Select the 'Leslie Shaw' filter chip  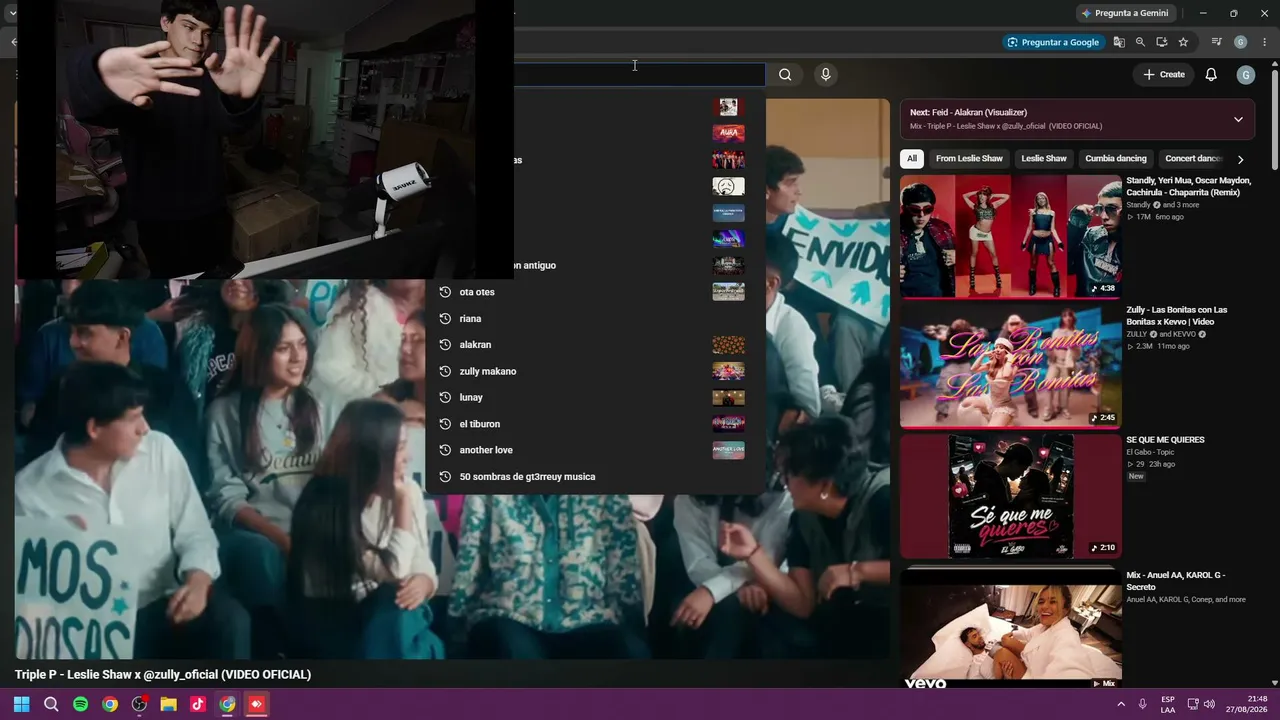click(1044, 158)
